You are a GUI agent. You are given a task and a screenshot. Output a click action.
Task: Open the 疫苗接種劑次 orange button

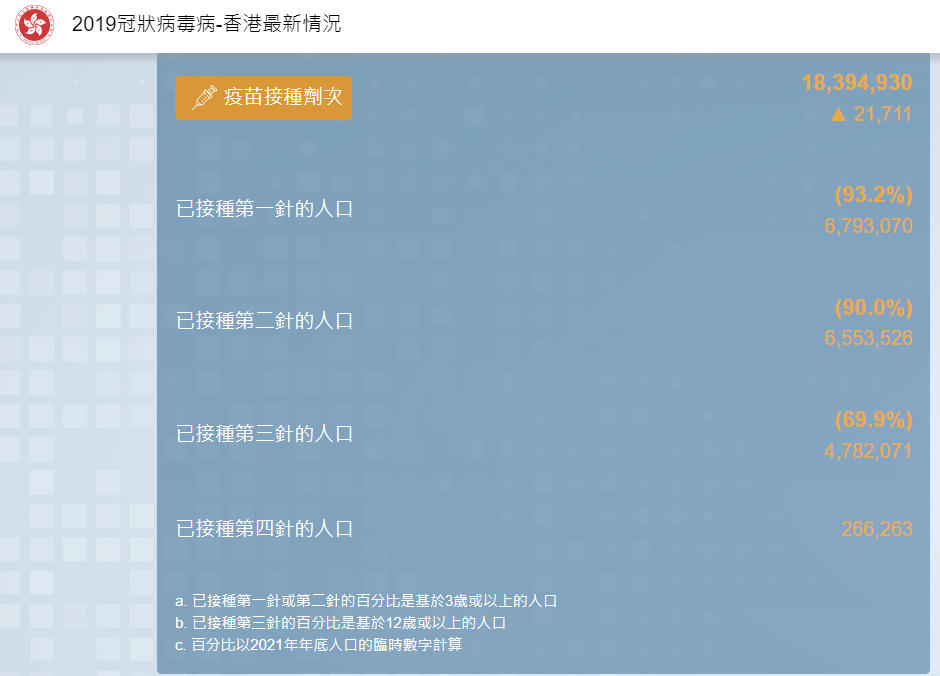[x=264, y=97]
